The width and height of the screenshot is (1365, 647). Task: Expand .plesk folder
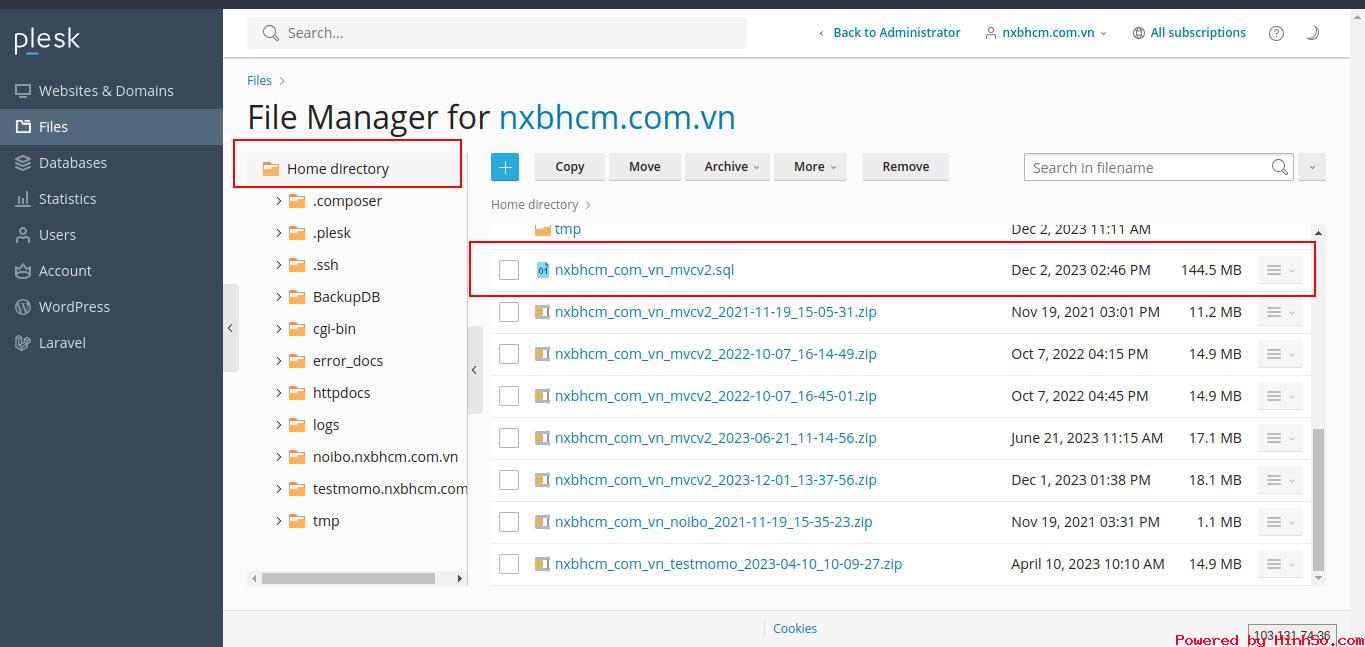pyautogui.click(x=278, y=233)
